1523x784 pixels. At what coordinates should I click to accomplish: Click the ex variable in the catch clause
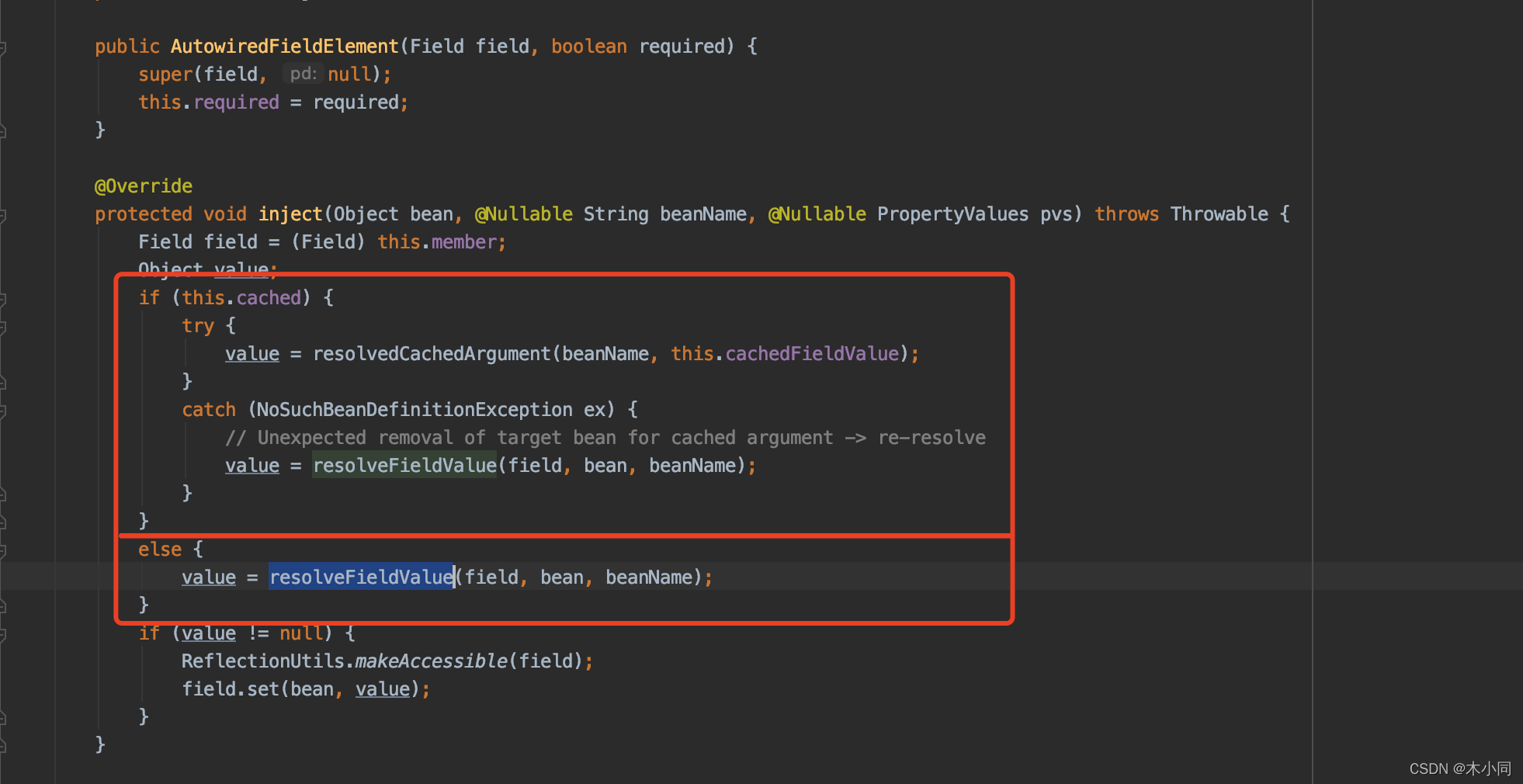(x=595, y=410)
